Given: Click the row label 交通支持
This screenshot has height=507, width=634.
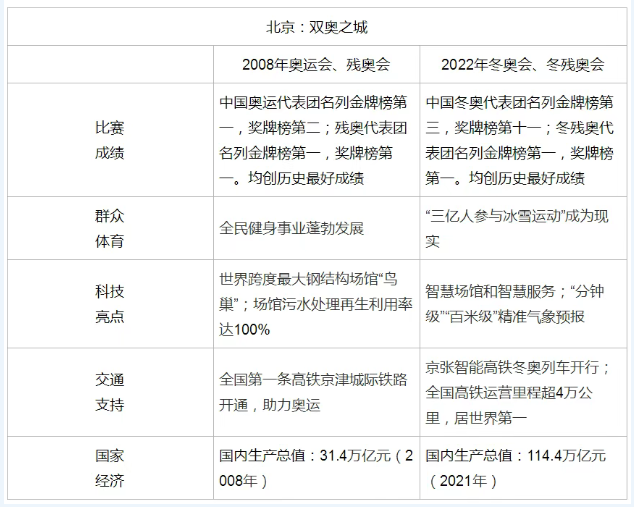Looking at the screenshot, I should coord(110,392).
